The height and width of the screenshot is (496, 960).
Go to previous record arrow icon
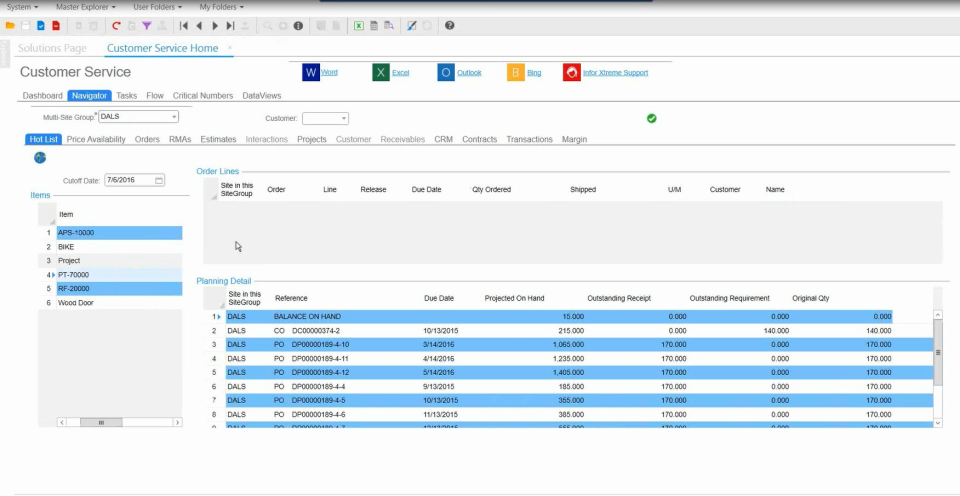click(199, 26)
